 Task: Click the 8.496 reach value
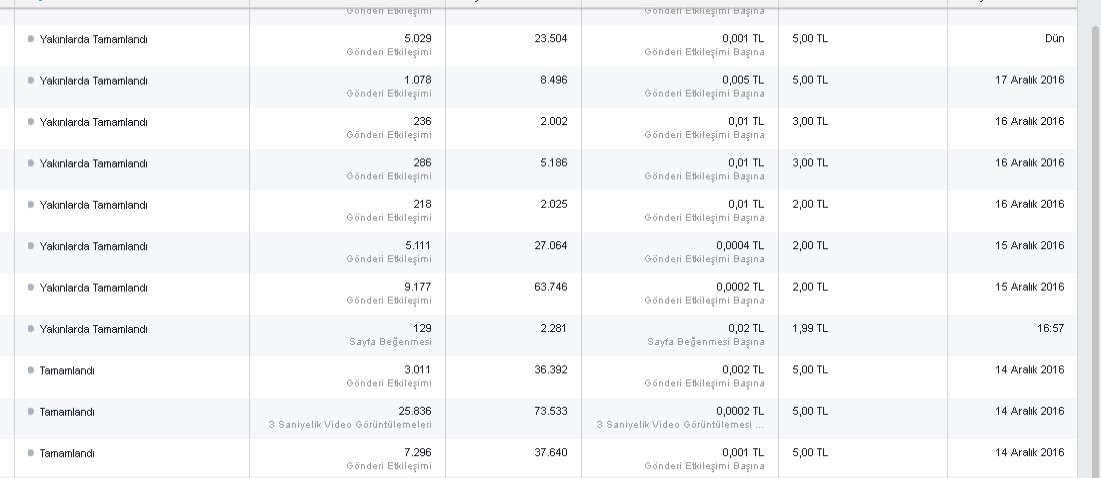point(553,80)
